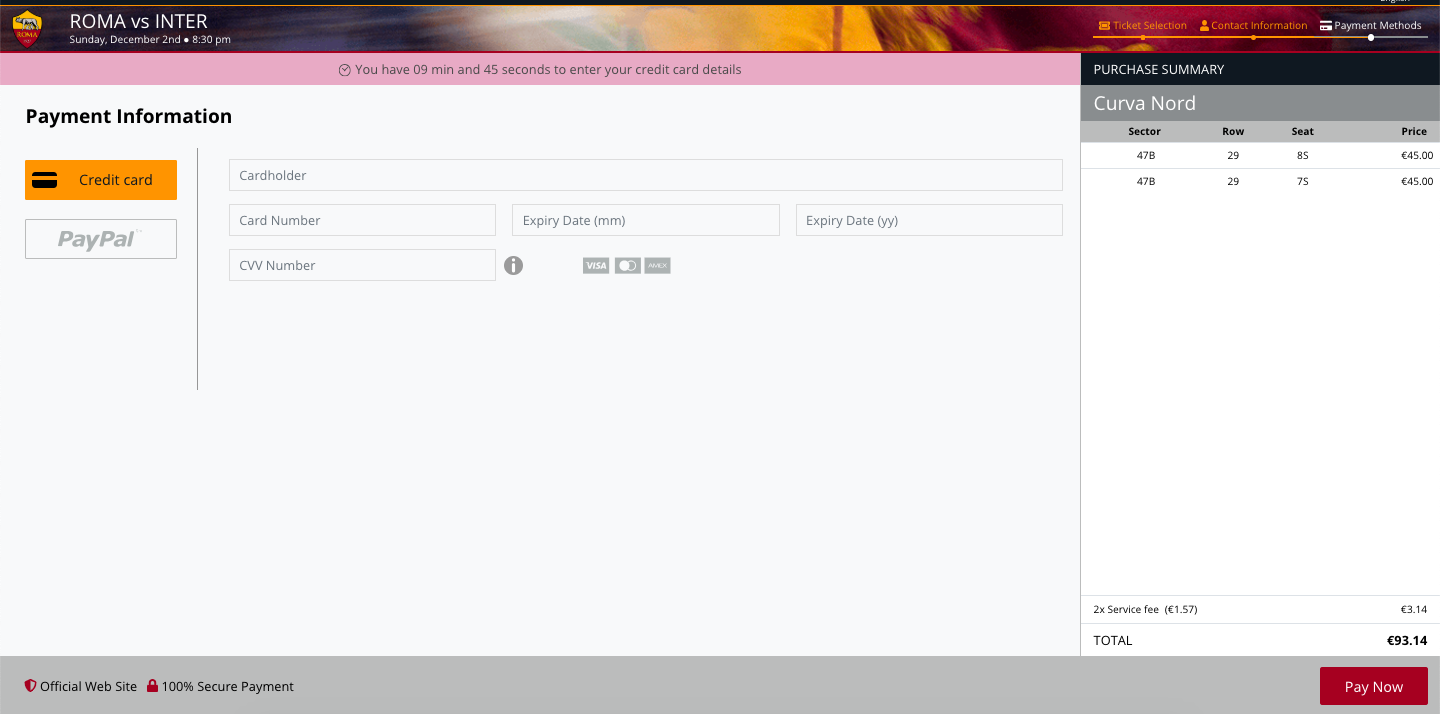
Task: Click the Payment Methods progress dot
Action: pyautogui.click(x=1371, y=38)
